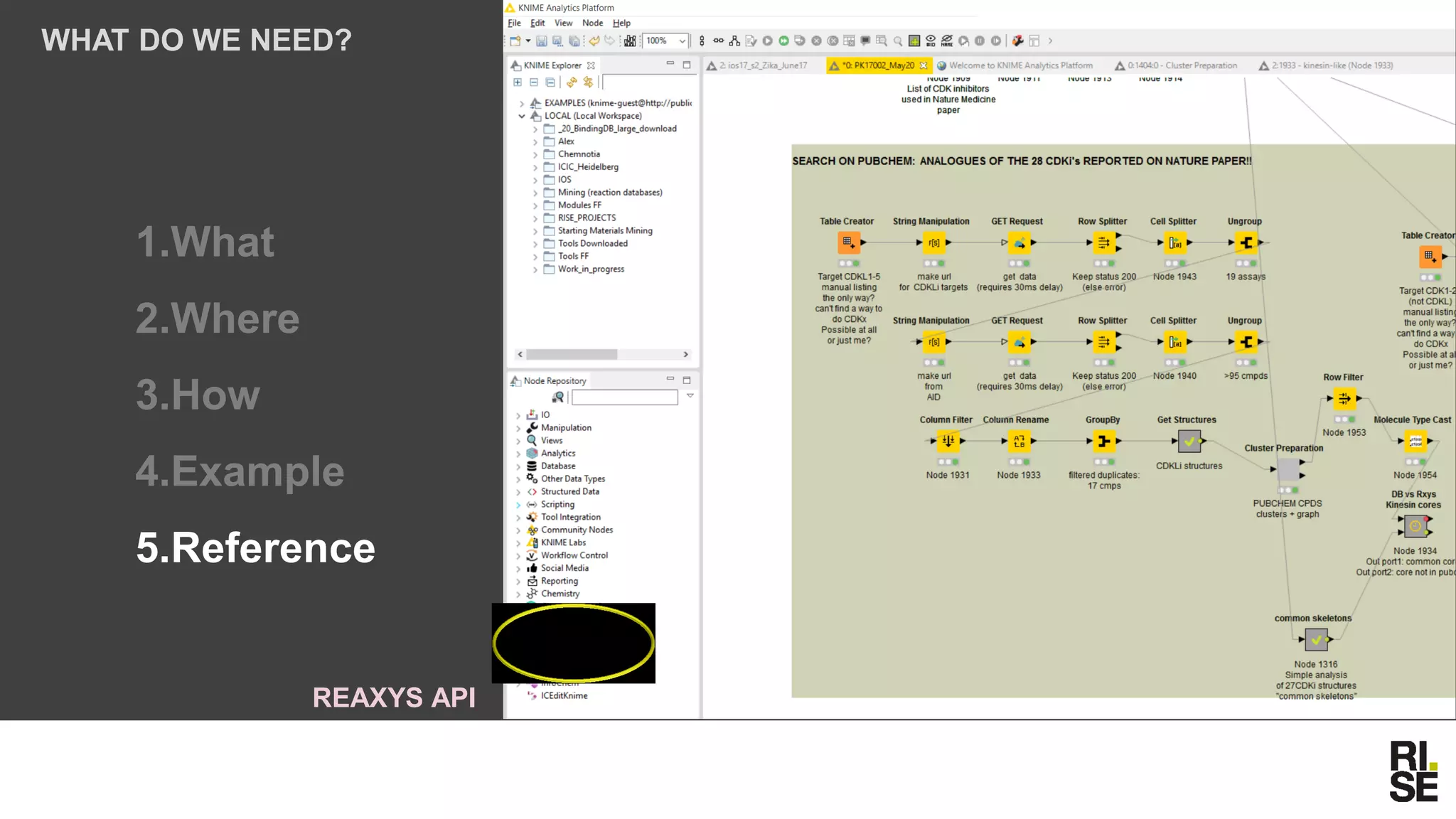
Task: Collapse the LOCAL (Local Workspace) node
Action: click(522, 116)
